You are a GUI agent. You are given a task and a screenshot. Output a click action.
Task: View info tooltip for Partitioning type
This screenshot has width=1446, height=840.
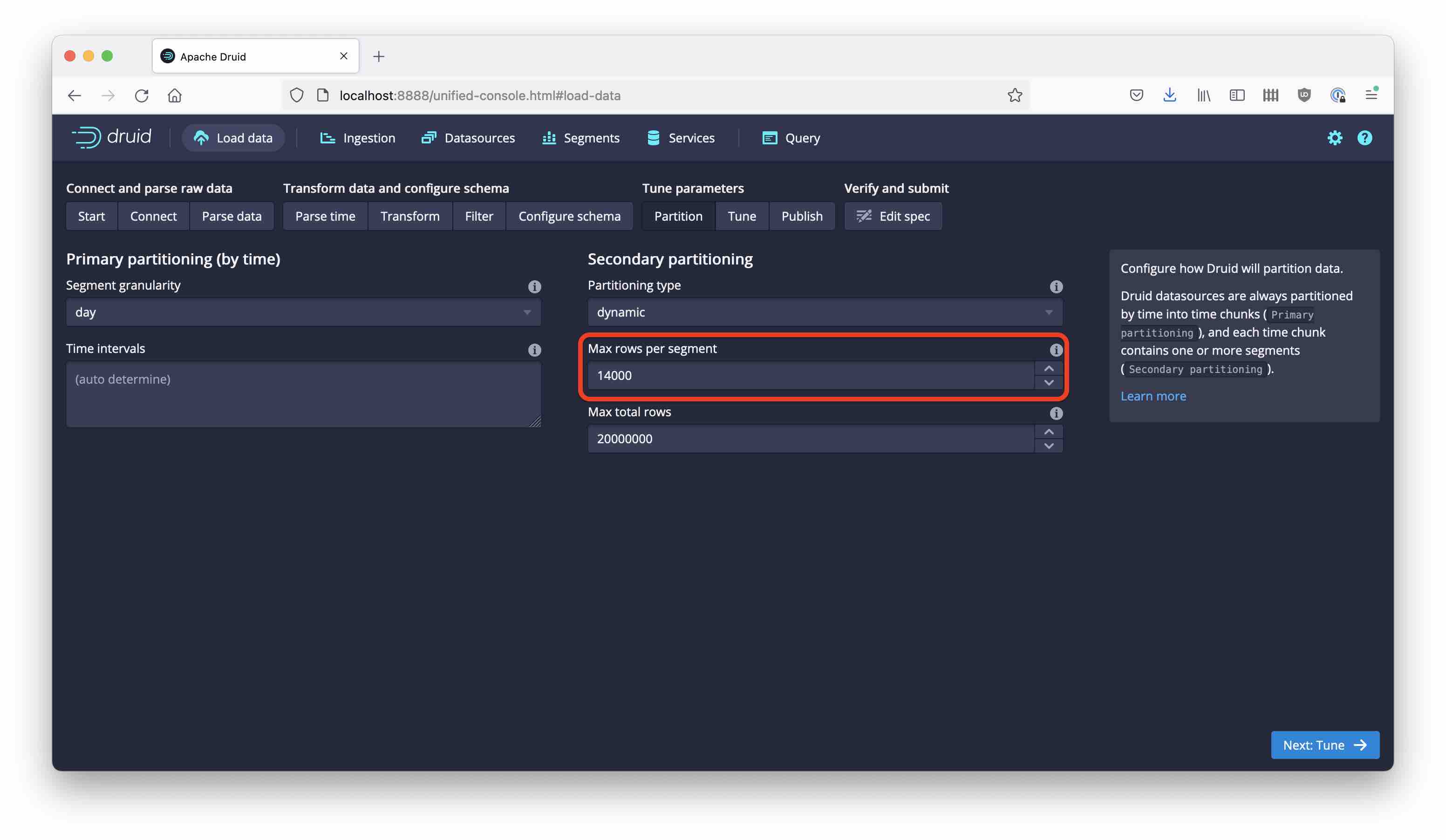tap(1057, 287)
